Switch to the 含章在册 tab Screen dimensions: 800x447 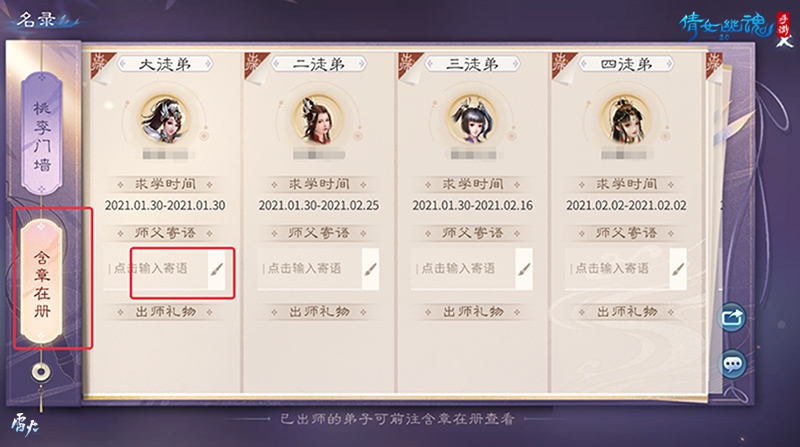point(42,281)
